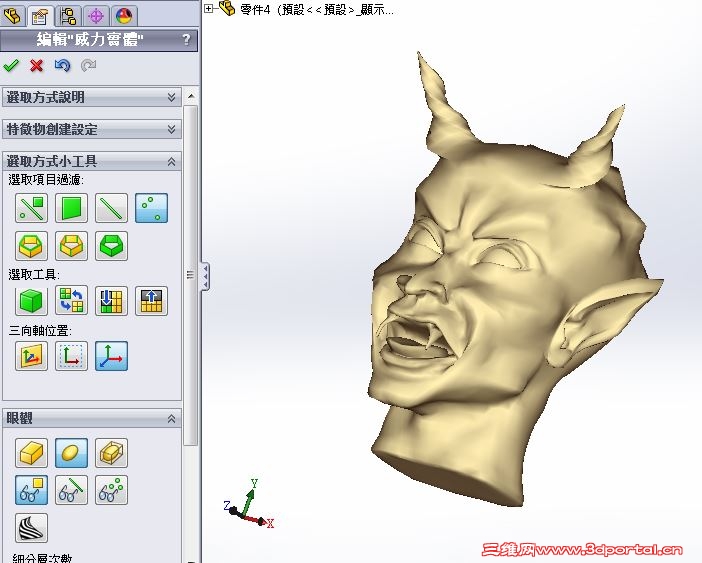Click the shrink selection down-arrow grid icon
This screenshot has width=702, height=563.
(111, 301)
